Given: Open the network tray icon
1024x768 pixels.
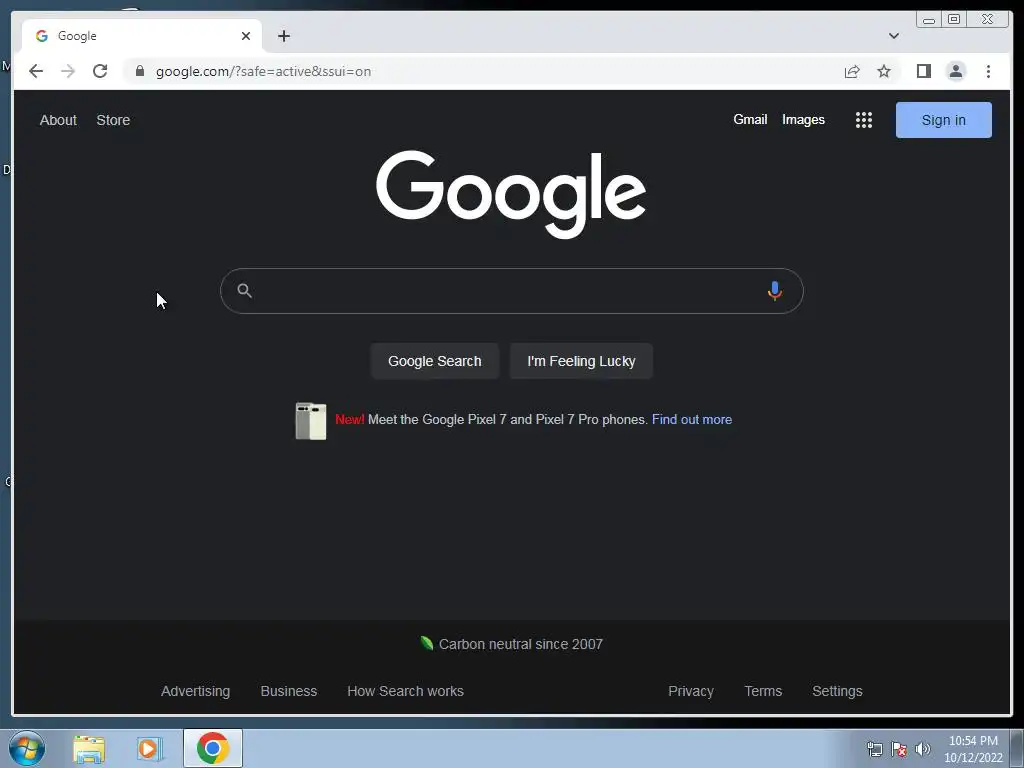Looking at the screenshot, I should point(874,749).
